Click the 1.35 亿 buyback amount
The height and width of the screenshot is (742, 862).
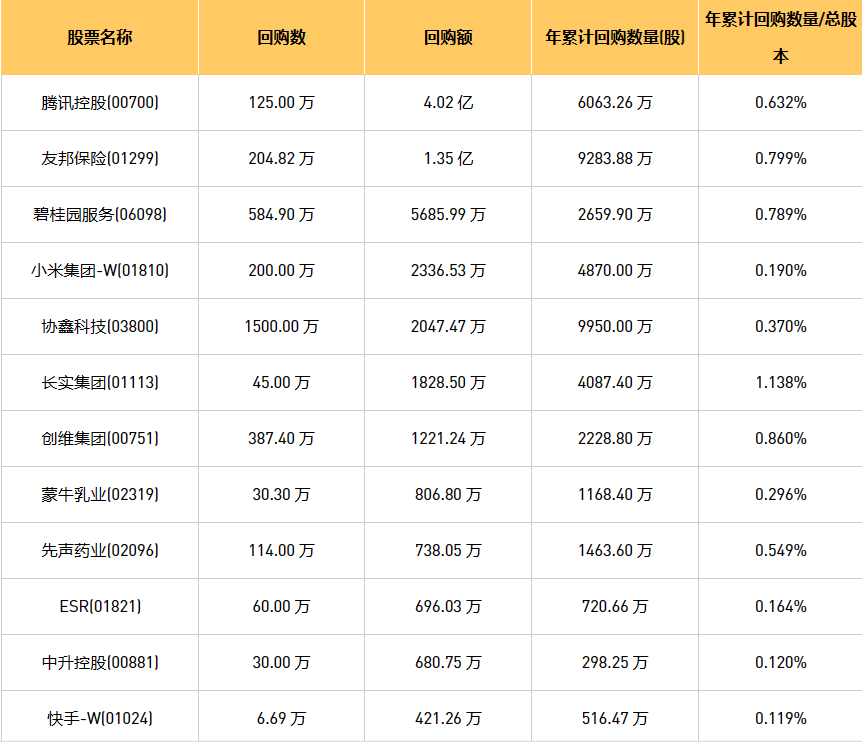tap(448, 159)
